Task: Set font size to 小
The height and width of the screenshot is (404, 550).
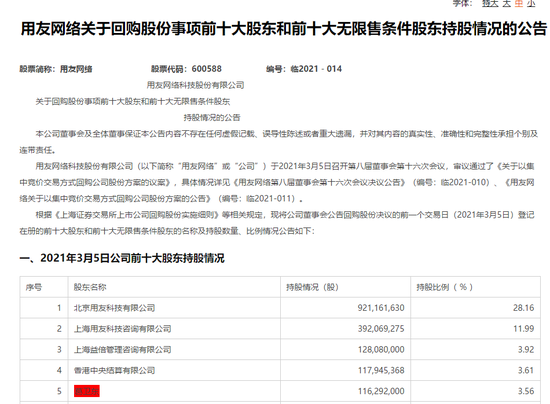Action: pyautogui.click(x=531, y=3)
